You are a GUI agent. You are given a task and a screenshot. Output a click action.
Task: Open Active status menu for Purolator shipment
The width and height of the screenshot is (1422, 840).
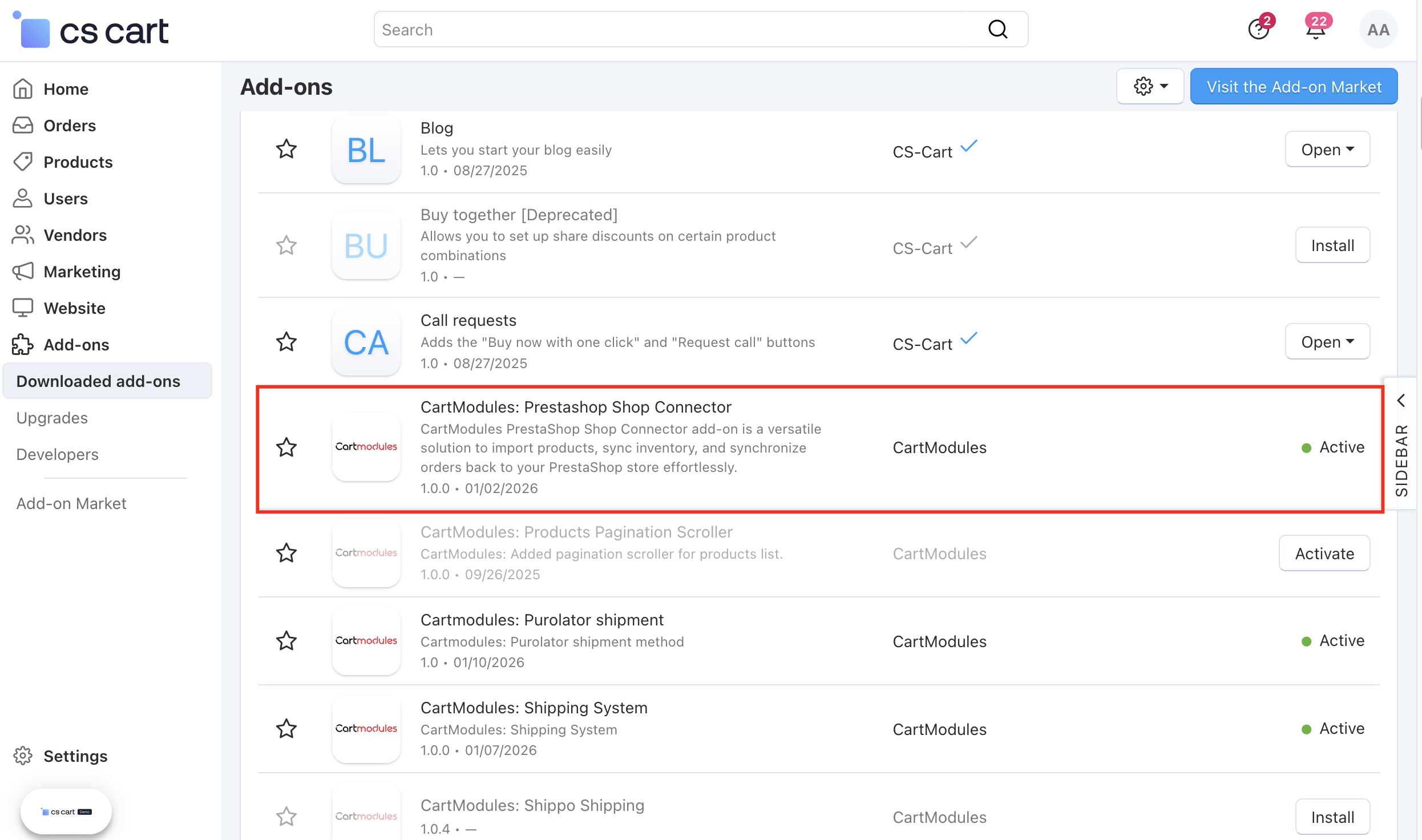click(1333, 641)
